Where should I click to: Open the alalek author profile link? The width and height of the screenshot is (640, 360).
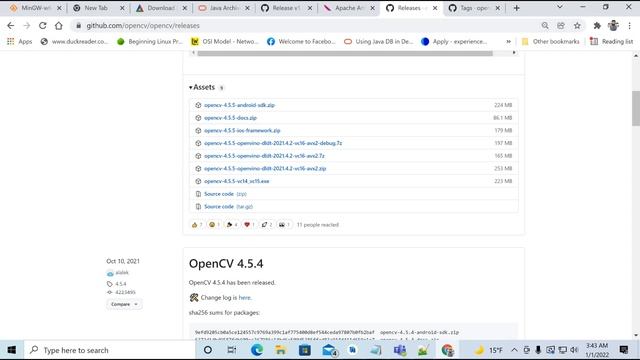[x=122, y=273]
